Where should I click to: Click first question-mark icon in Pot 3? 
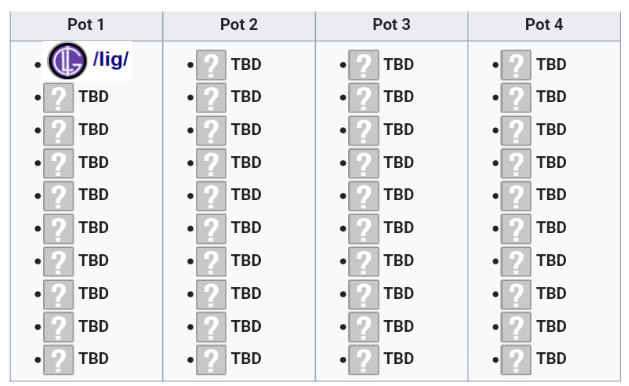tap(363, 65)
